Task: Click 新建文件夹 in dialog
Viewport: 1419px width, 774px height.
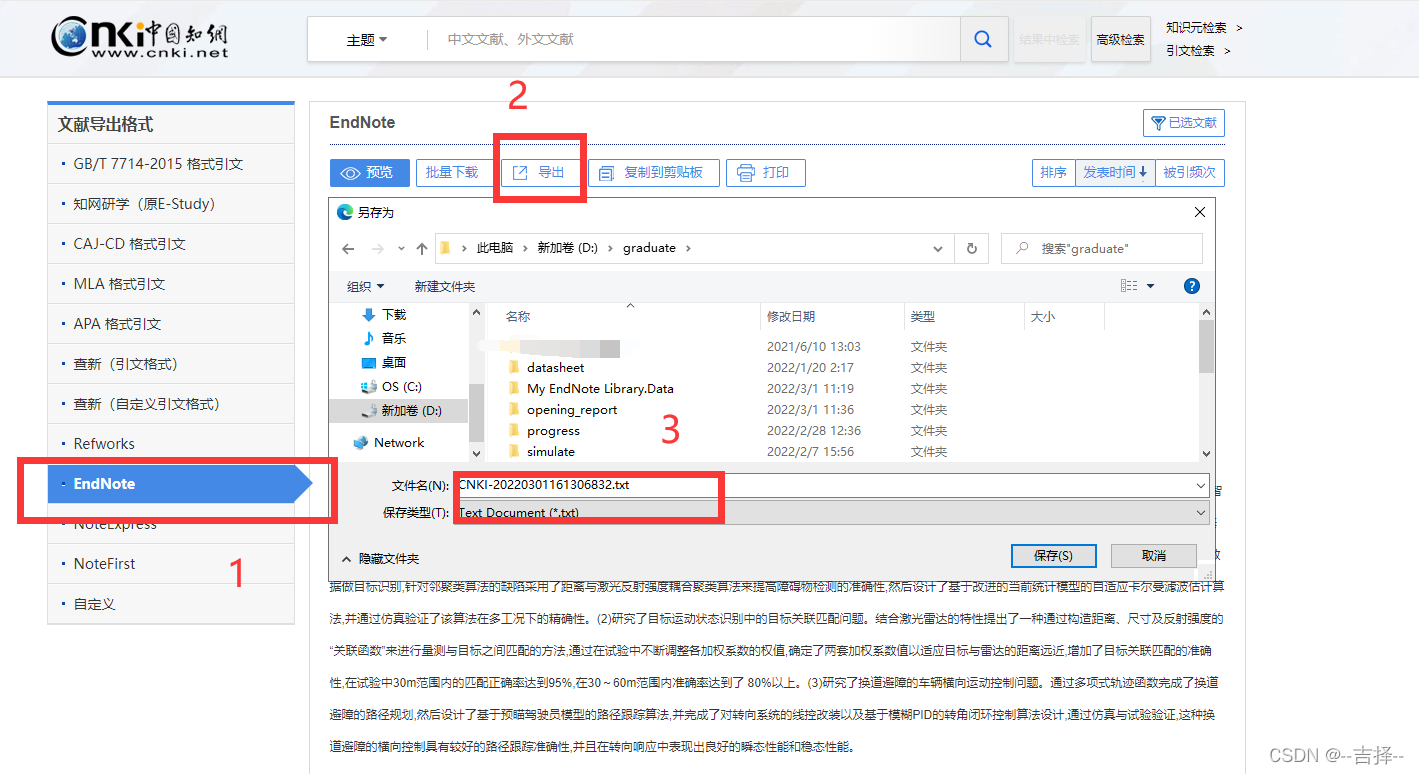Action: 445,286
